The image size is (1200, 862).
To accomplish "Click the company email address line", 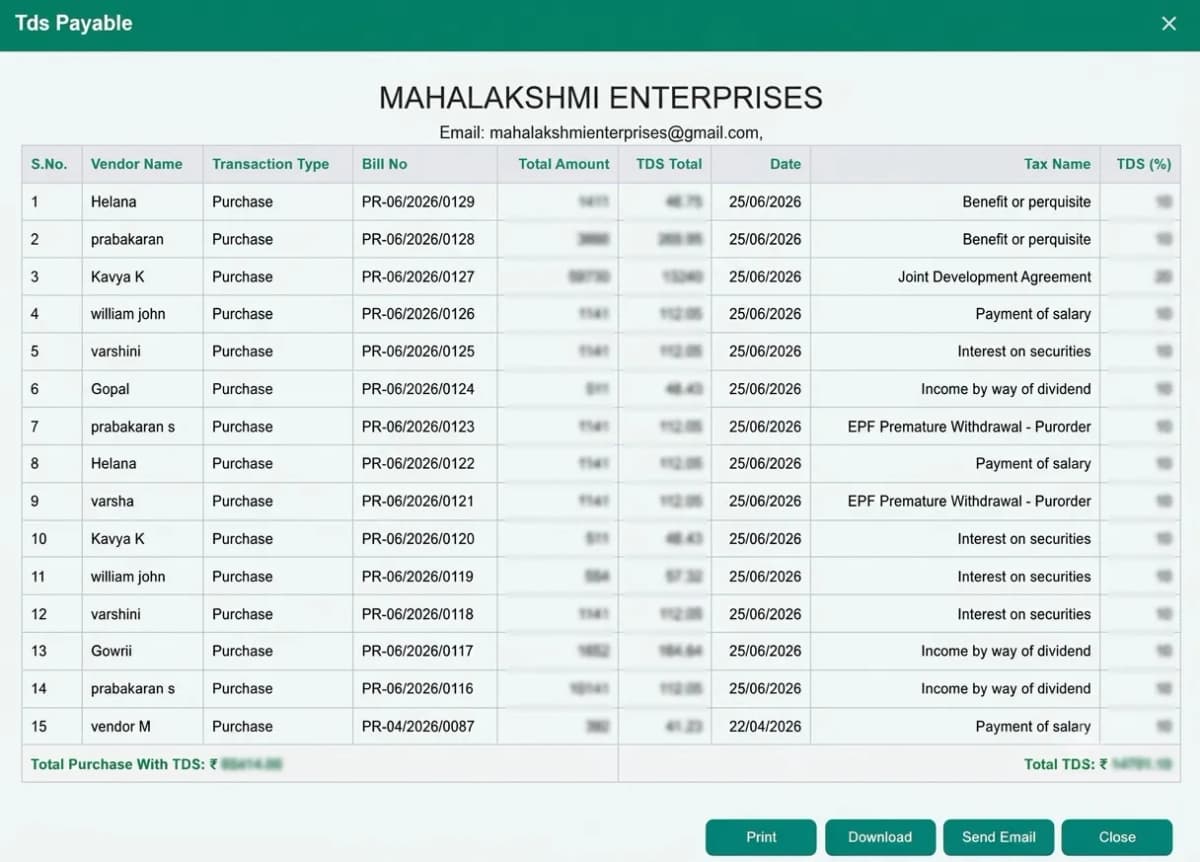I will pyautogui.click(x=600, y=132).
